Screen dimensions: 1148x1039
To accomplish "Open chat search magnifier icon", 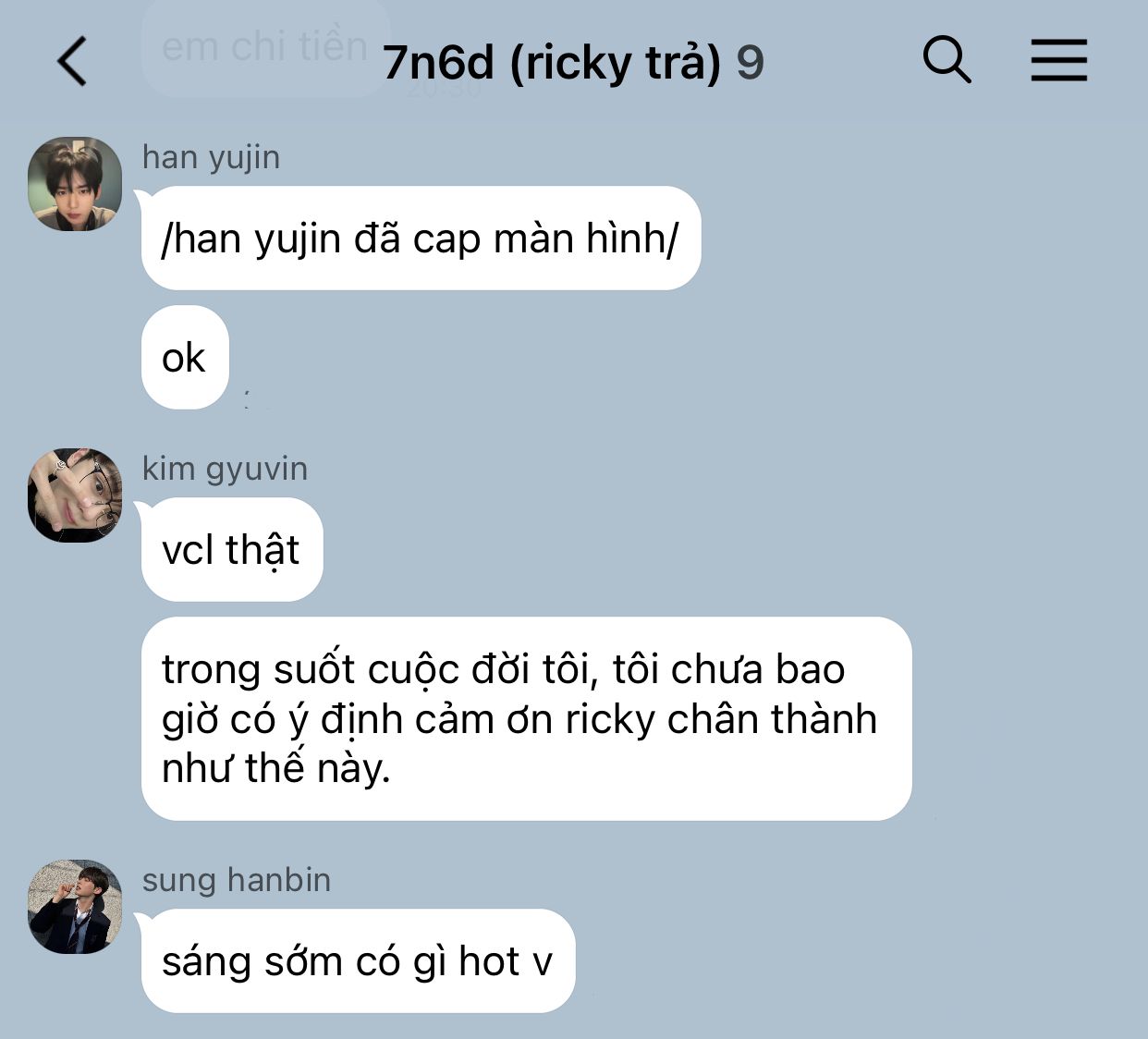I will pos(947,61).
